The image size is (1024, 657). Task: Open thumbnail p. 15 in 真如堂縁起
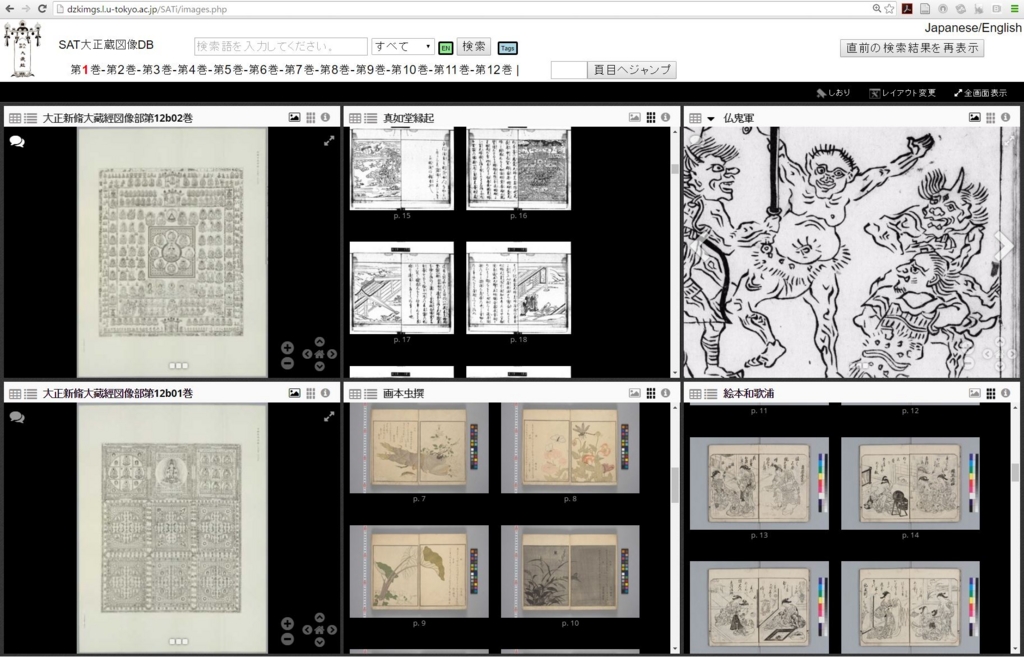pos(402,168)
